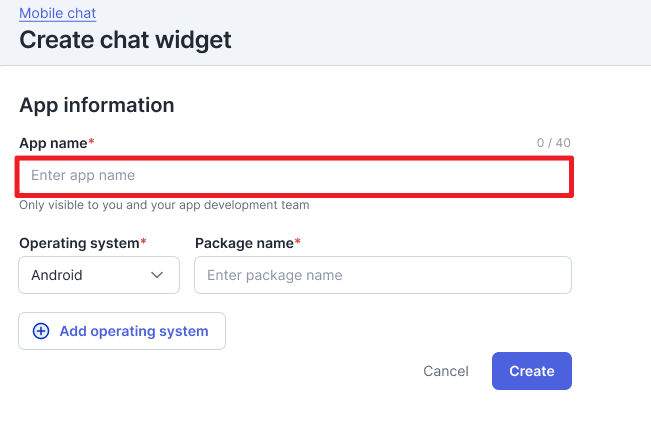Viewport: 651px width, 432px height.
Task: Click the helper text under app name
Action: pos(164,205)
